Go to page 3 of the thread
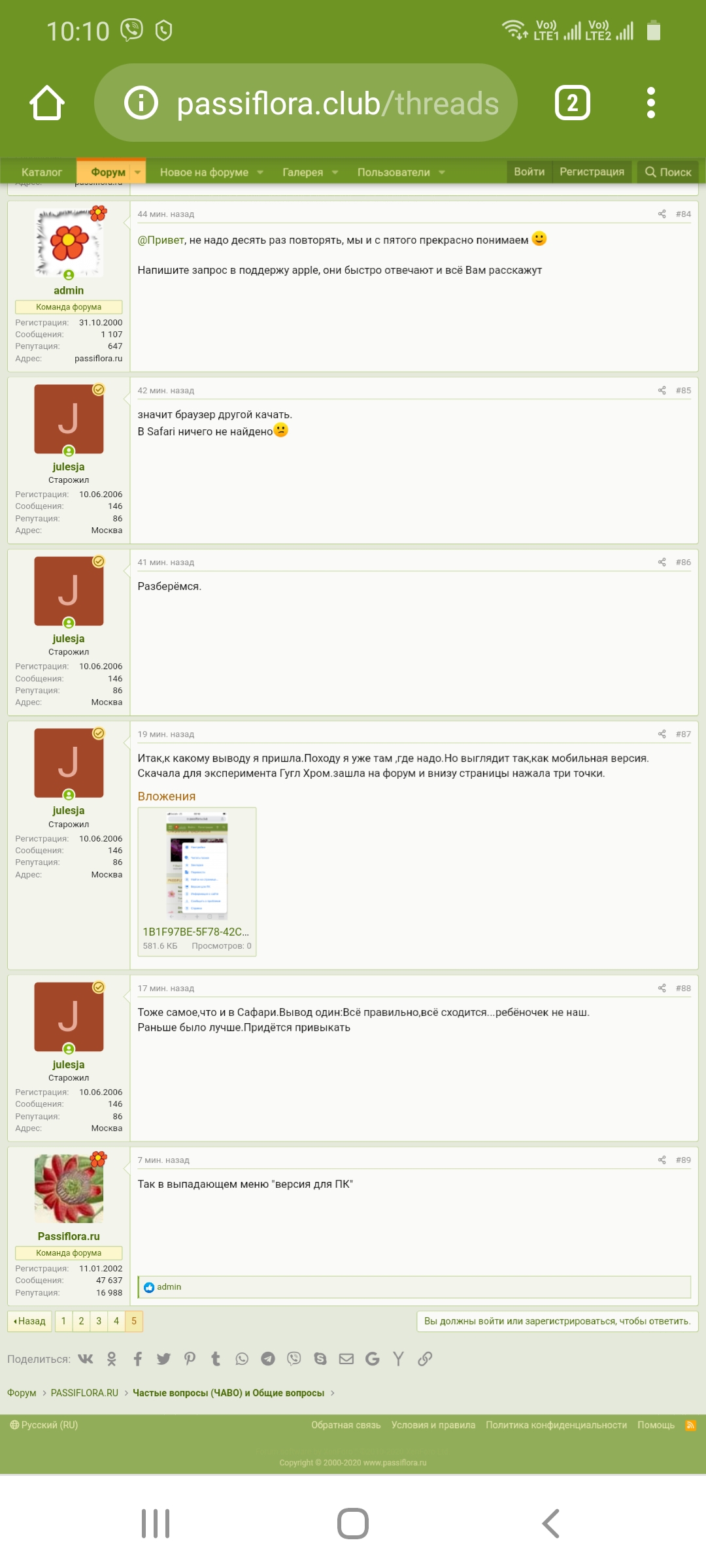The height and width of the screenshot is (1568, 706). (x=99, y=1321)
